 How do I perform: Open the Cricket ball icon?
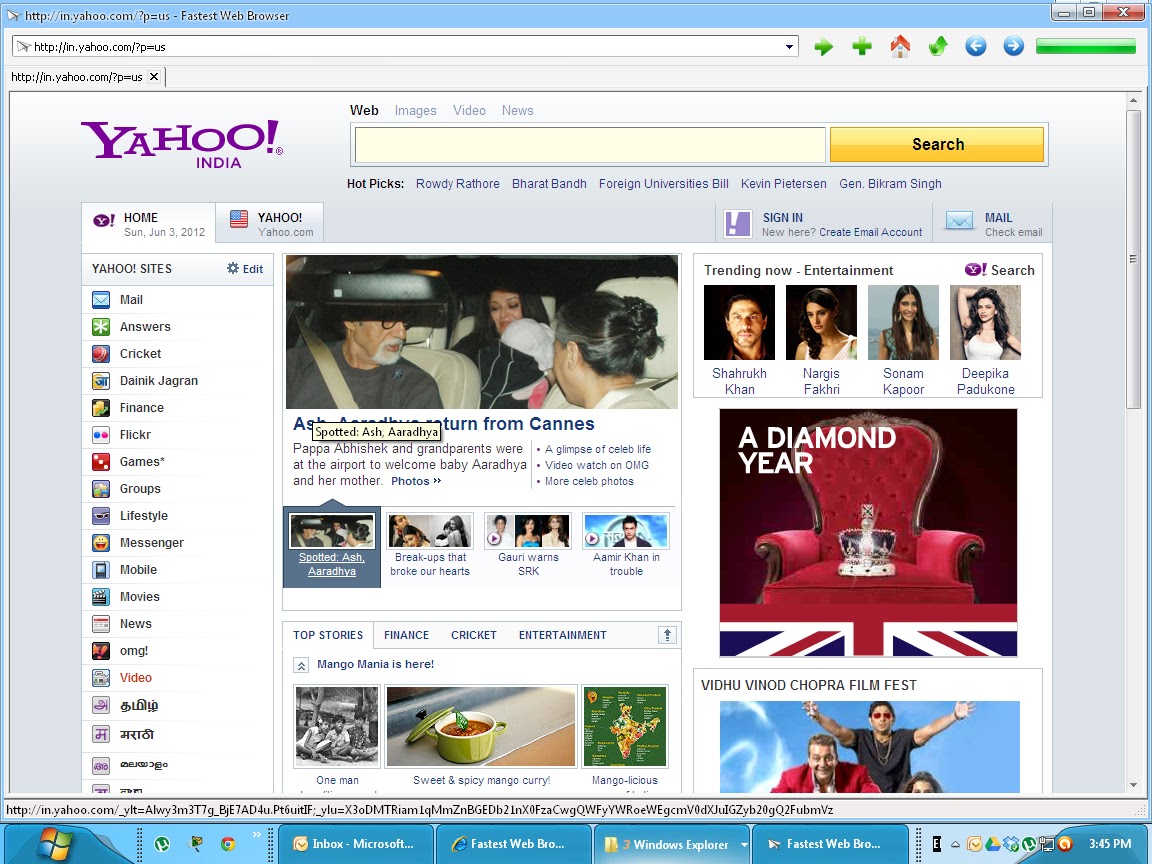[x=101, y=354]
